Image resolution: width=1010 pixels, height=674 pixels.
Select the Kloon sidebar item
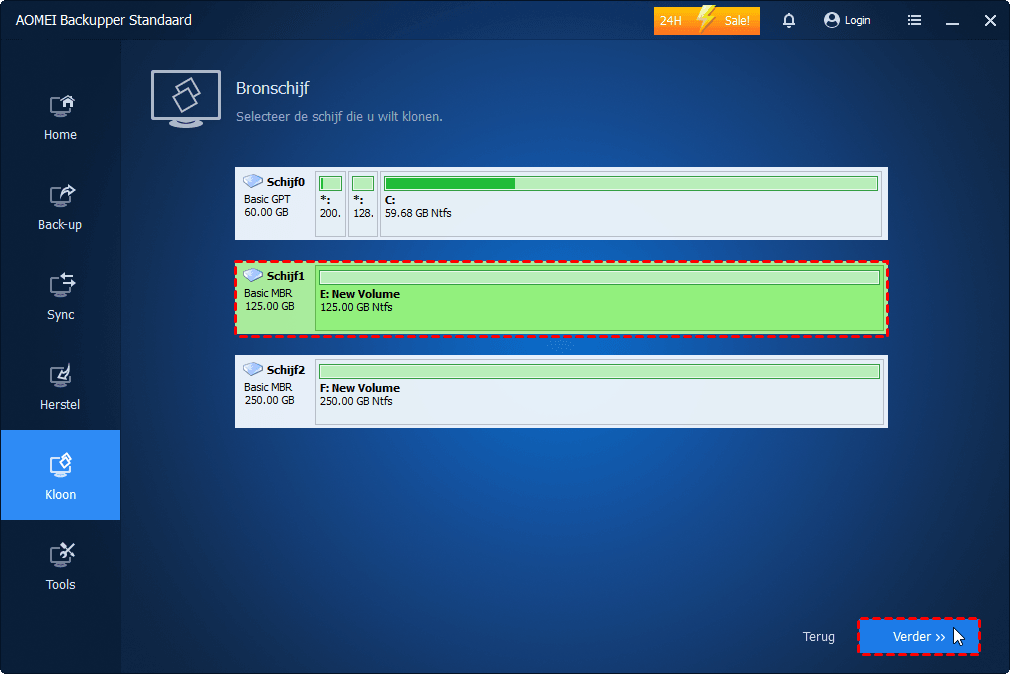[x=61, y=475]
